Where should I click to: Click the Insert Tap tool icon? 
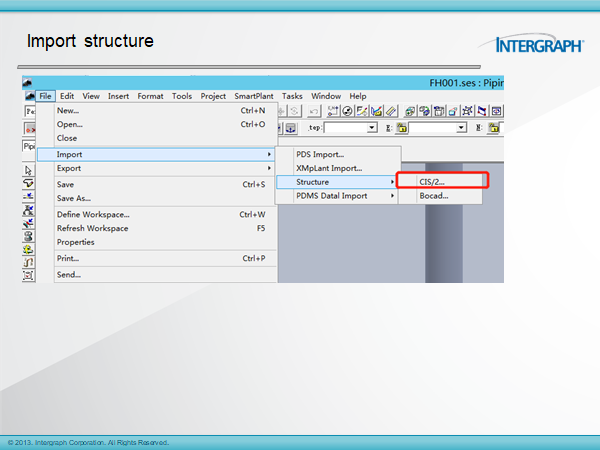click(28, 223)
